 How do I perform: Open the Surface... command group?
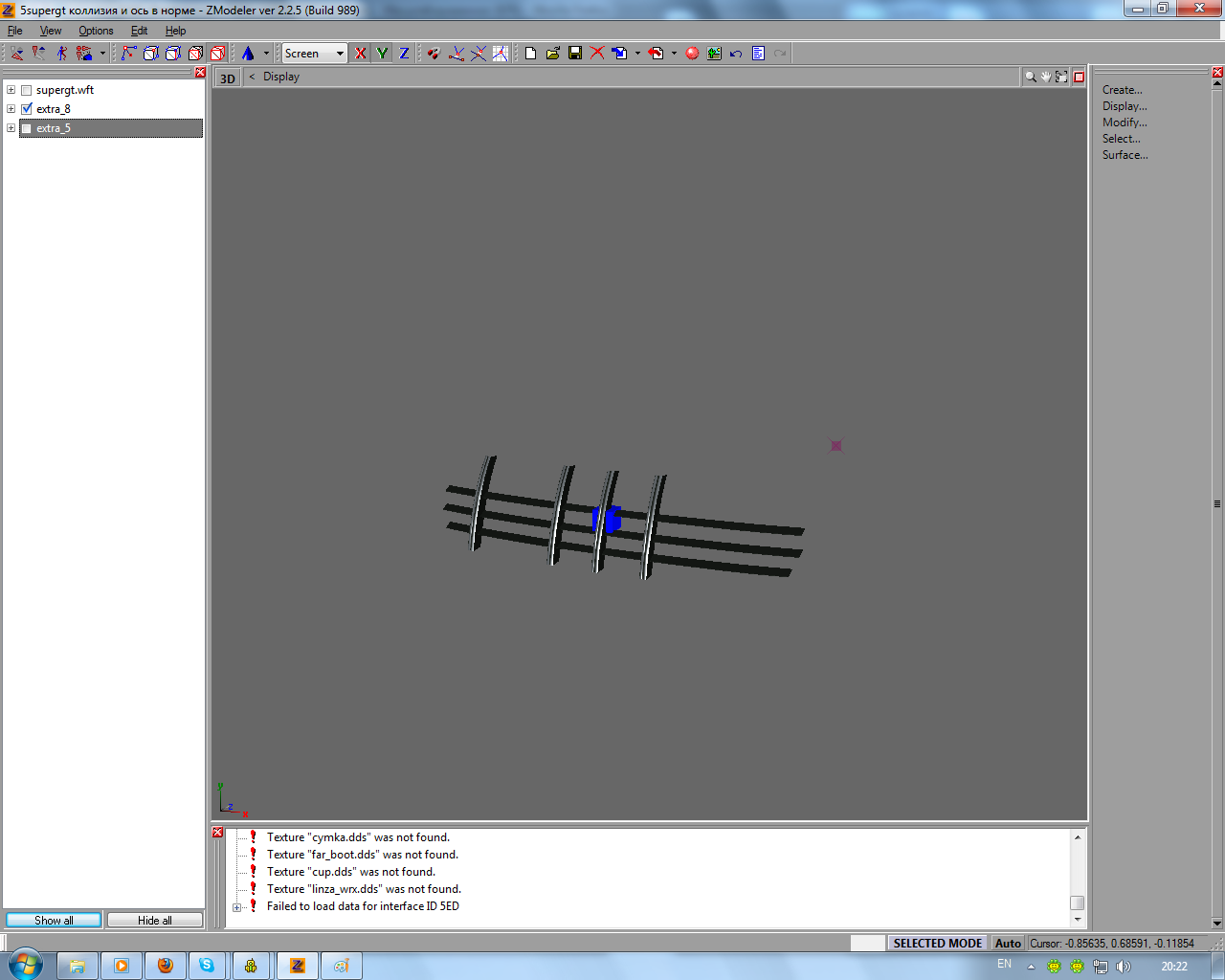(x=1125, y=155)
